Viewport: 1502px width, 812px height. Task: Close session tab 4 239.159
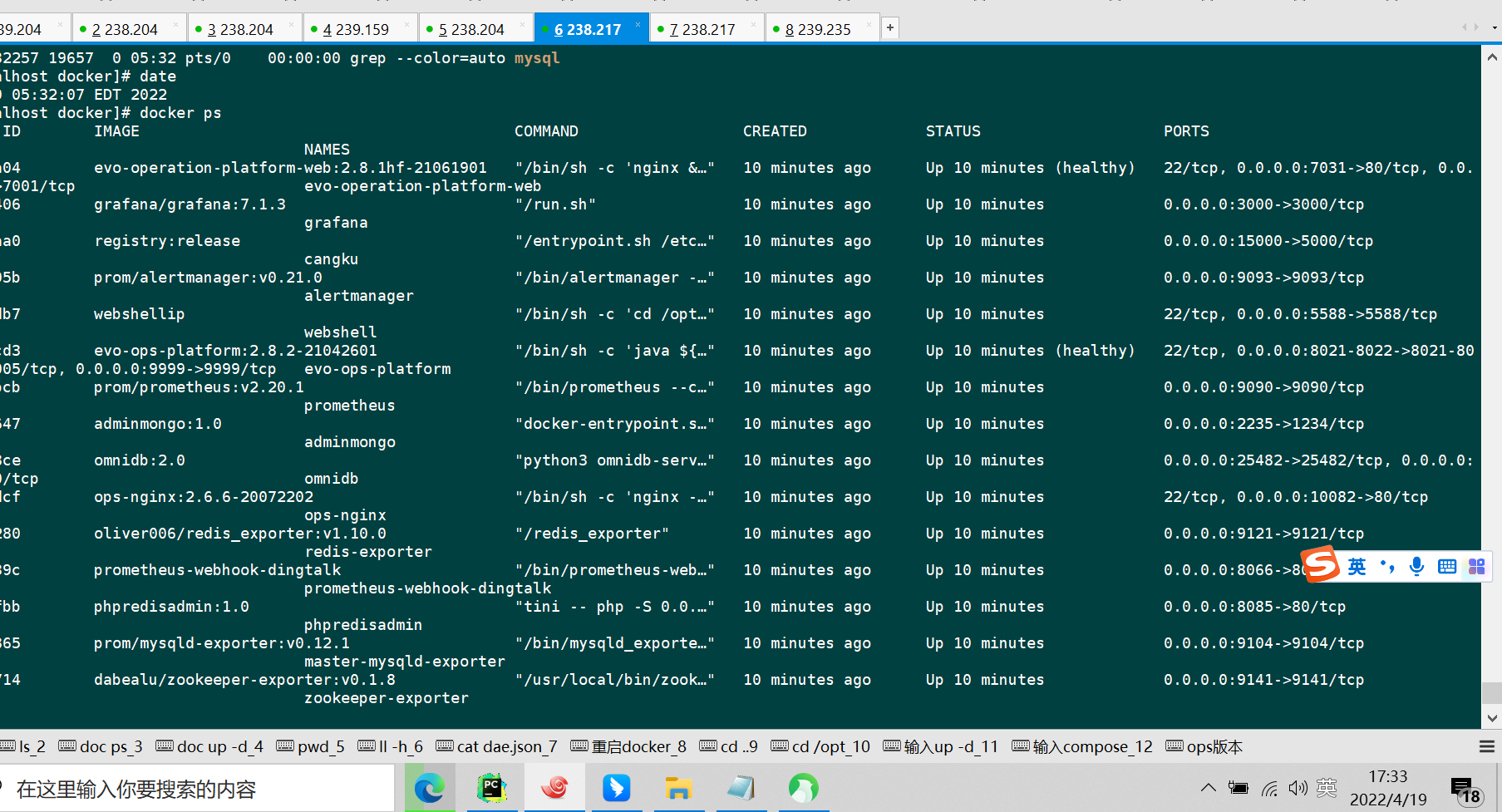406,25
